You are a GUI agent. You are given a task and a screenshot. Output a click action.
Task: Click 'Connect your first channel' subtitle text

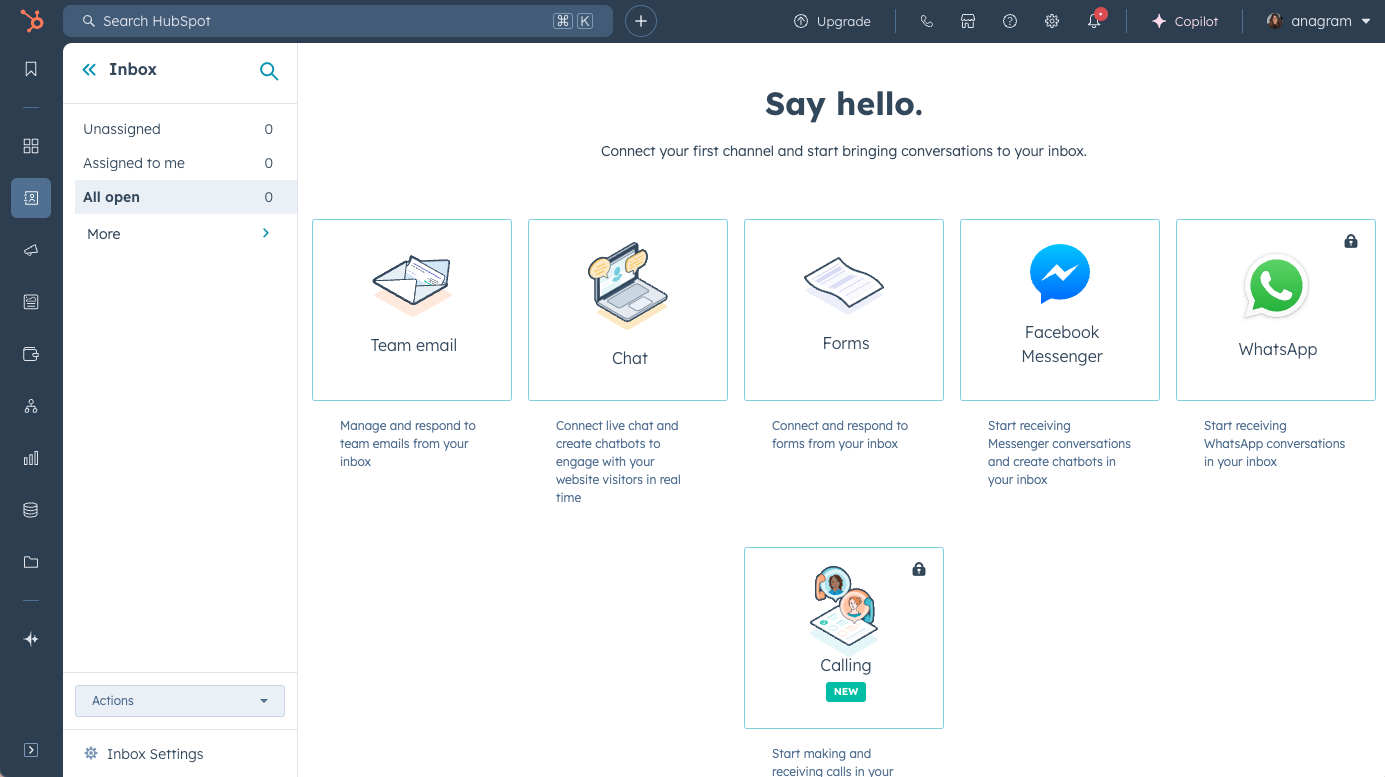(844, 152)
